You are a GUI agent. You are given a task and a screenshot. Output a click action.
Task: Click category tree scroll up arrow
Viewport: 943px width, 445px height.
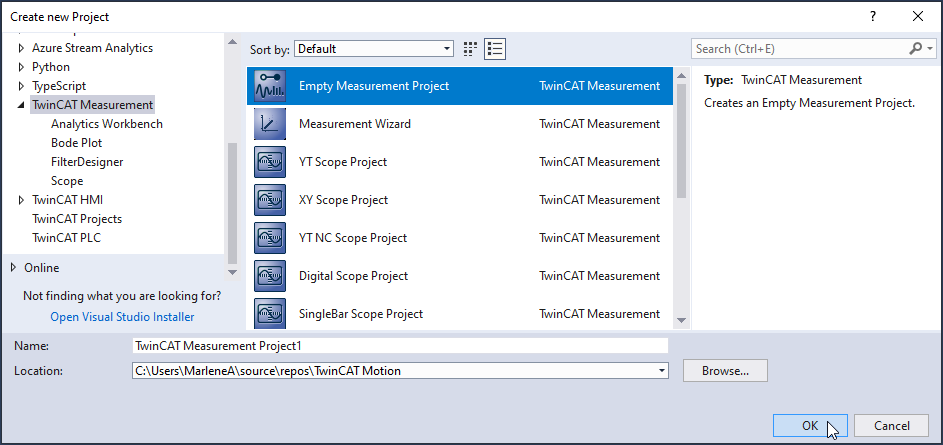[x=232, y=41]
